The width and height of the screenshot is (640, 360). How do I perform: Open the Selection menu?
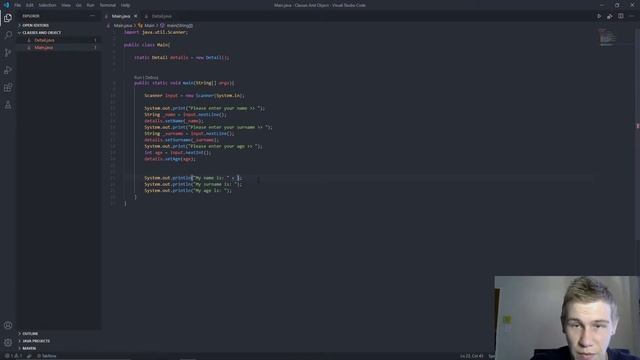(47, 5)
